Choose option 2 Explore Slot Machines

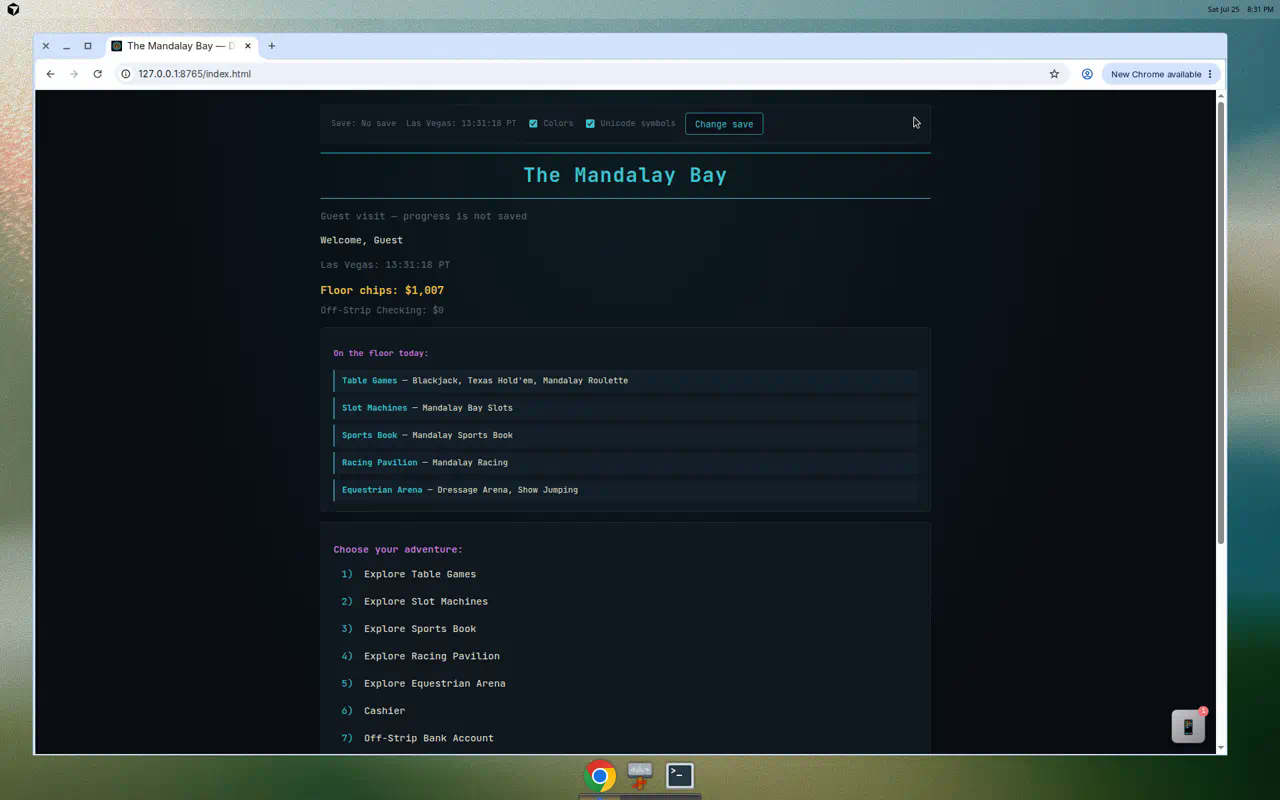(x=625, y=601)
